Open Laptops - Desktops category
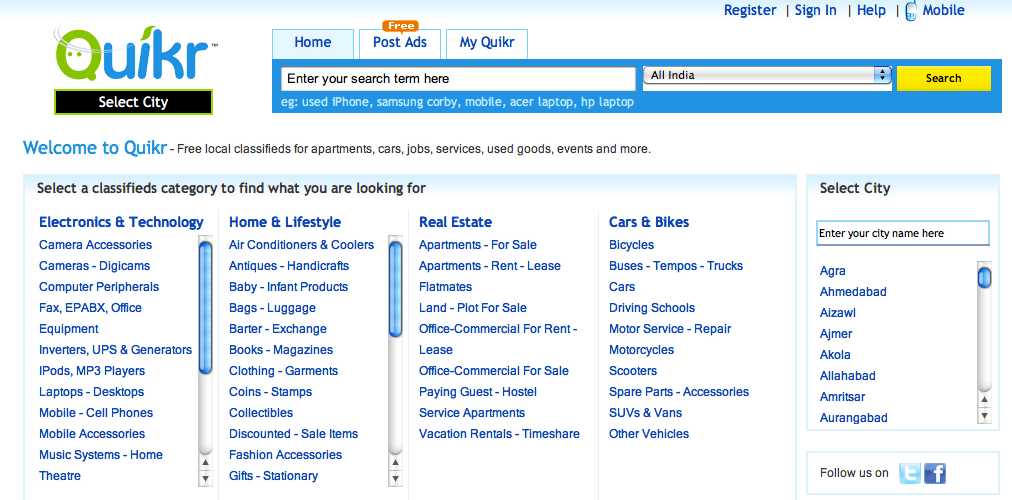Screen dimensions: 1012x500 coord(91,392)
